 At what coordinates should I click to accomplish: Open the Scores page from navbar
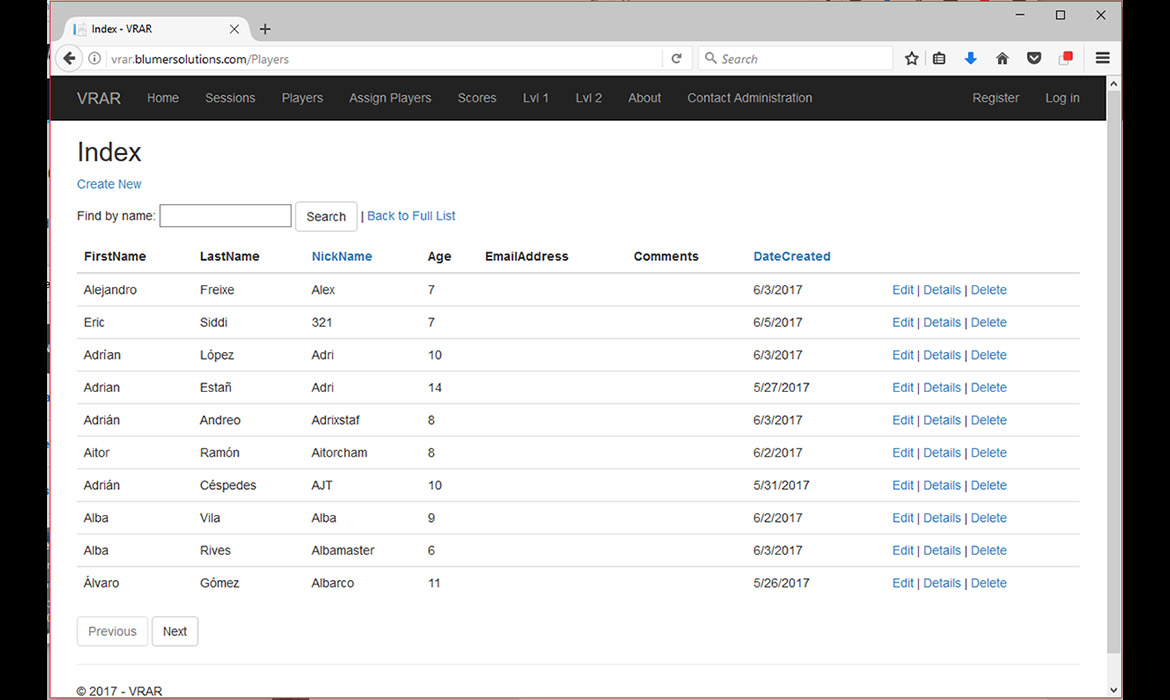pos(477,98)
